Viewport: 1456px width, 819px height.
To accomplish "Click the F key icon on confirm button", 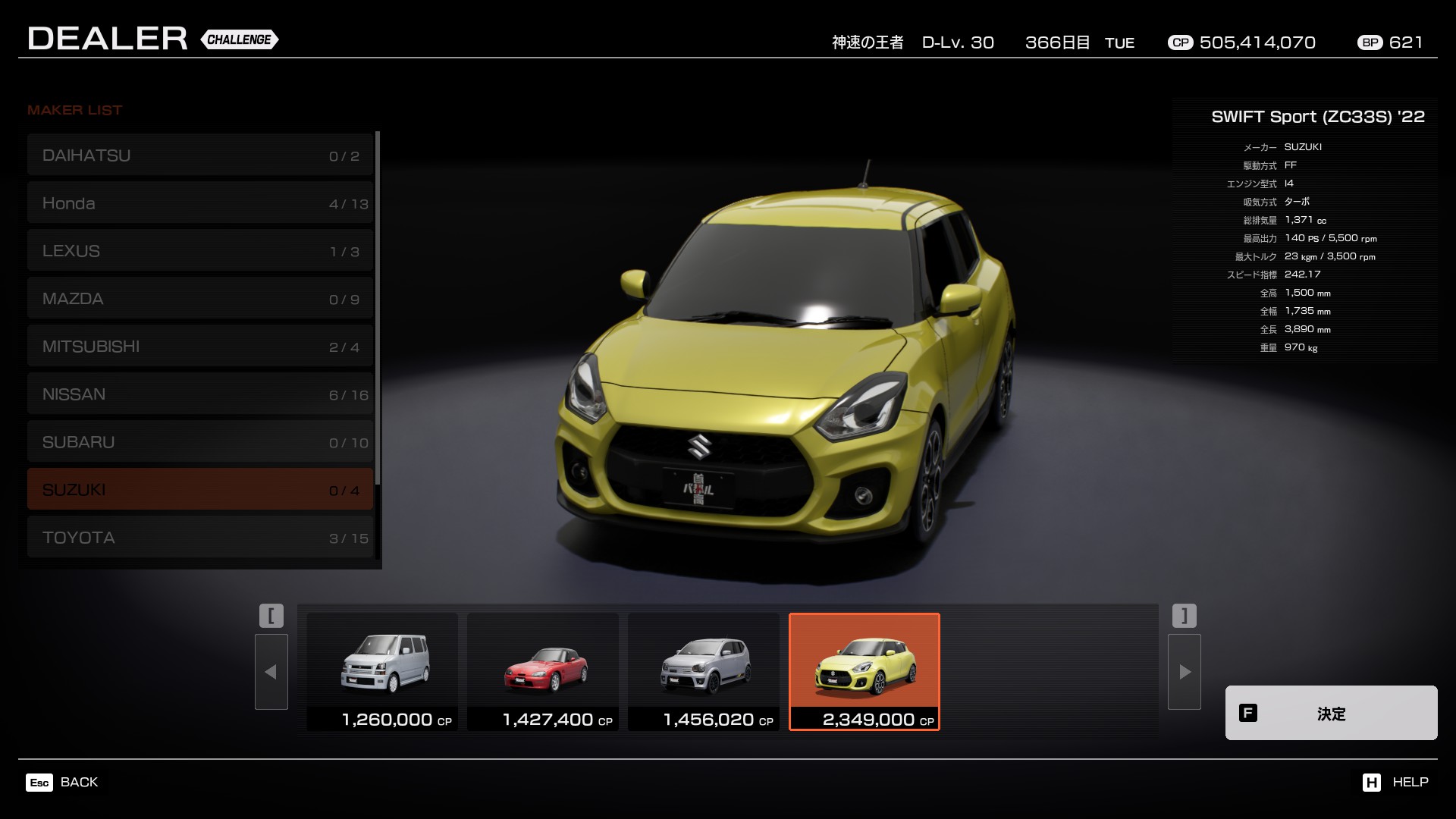I will point(1247,713).
